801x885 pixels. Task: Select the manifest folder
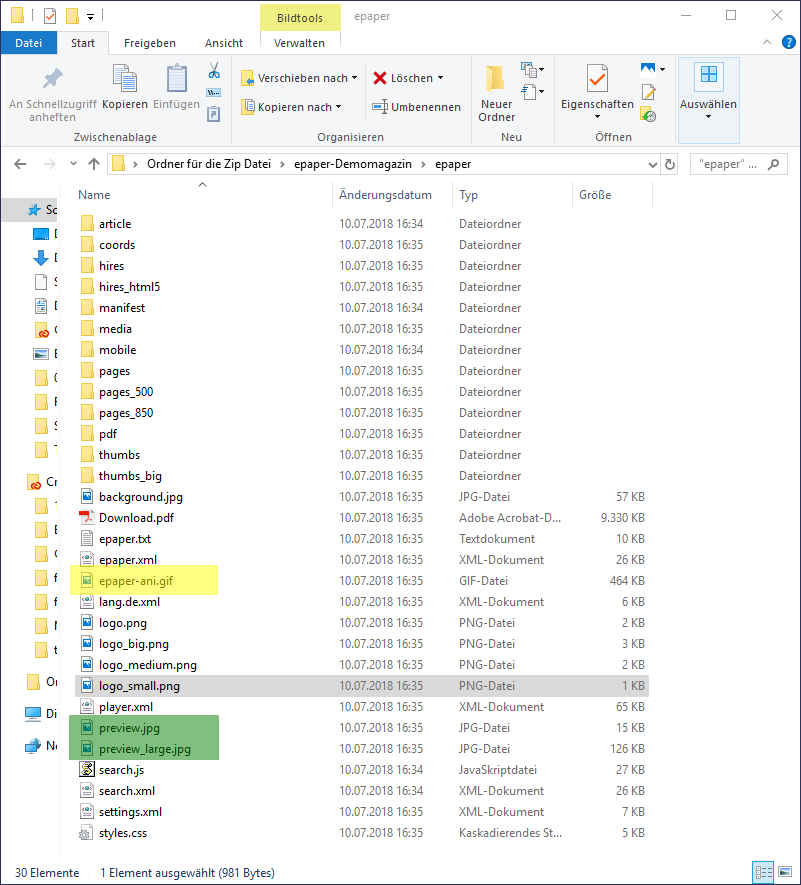[122, 308]
